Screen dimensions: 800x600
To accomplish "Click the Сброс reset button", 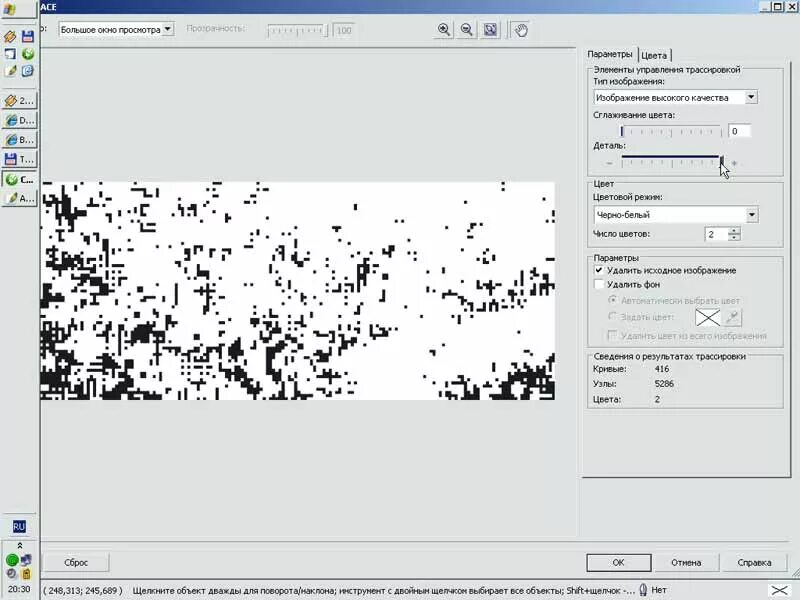I will (76, 562).
